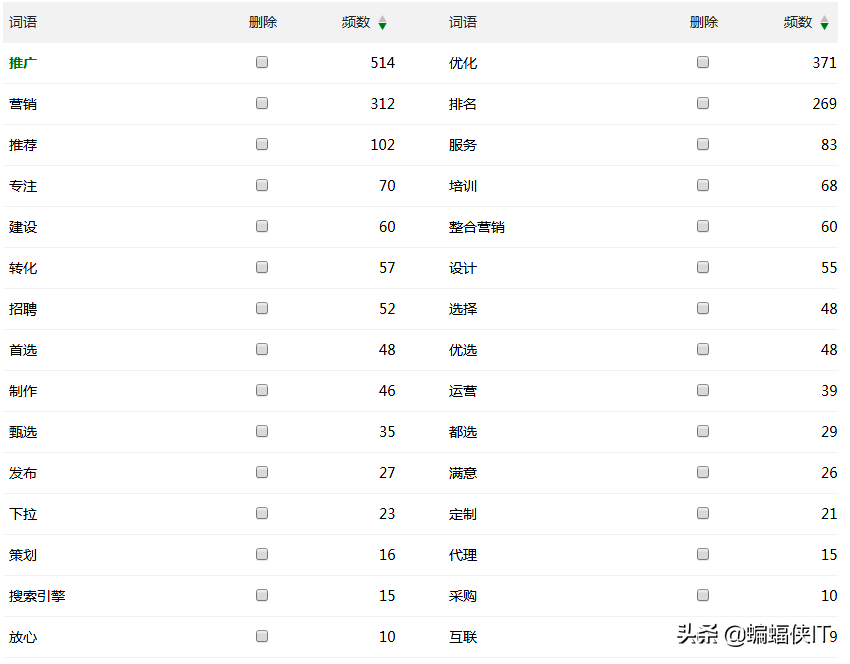Check the delete checkbox for 优化
Screen dimensions: 850x664
click(x=703, y=61)
